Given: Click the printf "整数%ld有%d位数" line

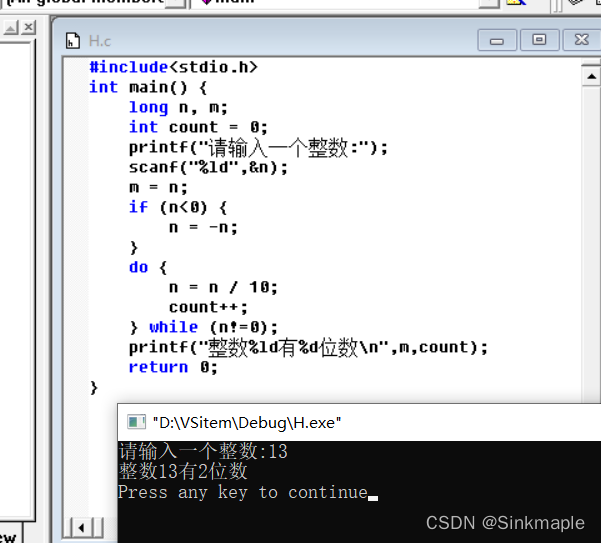Looking at the screenshot, I should (309, 348).
